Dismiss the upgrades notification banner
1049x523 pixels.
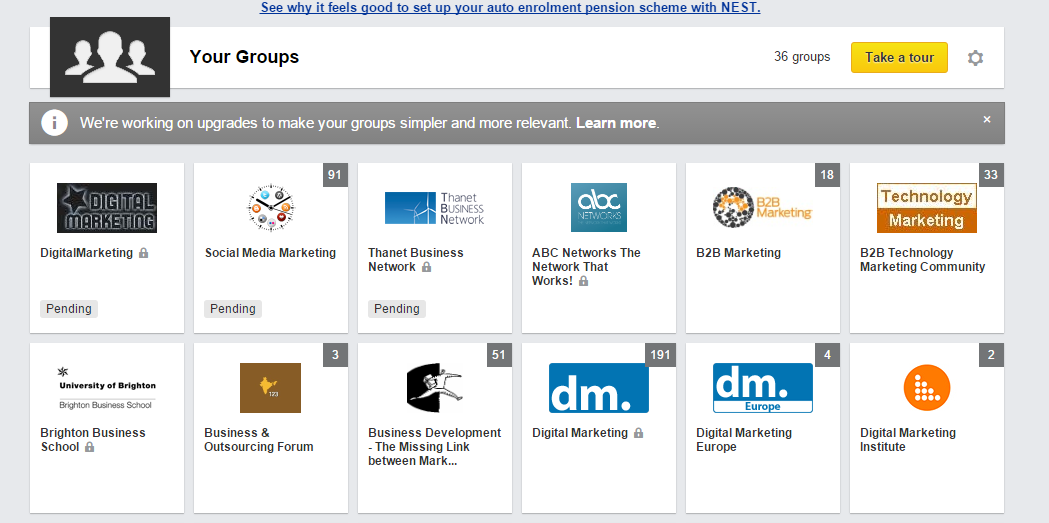coord(986,120)
